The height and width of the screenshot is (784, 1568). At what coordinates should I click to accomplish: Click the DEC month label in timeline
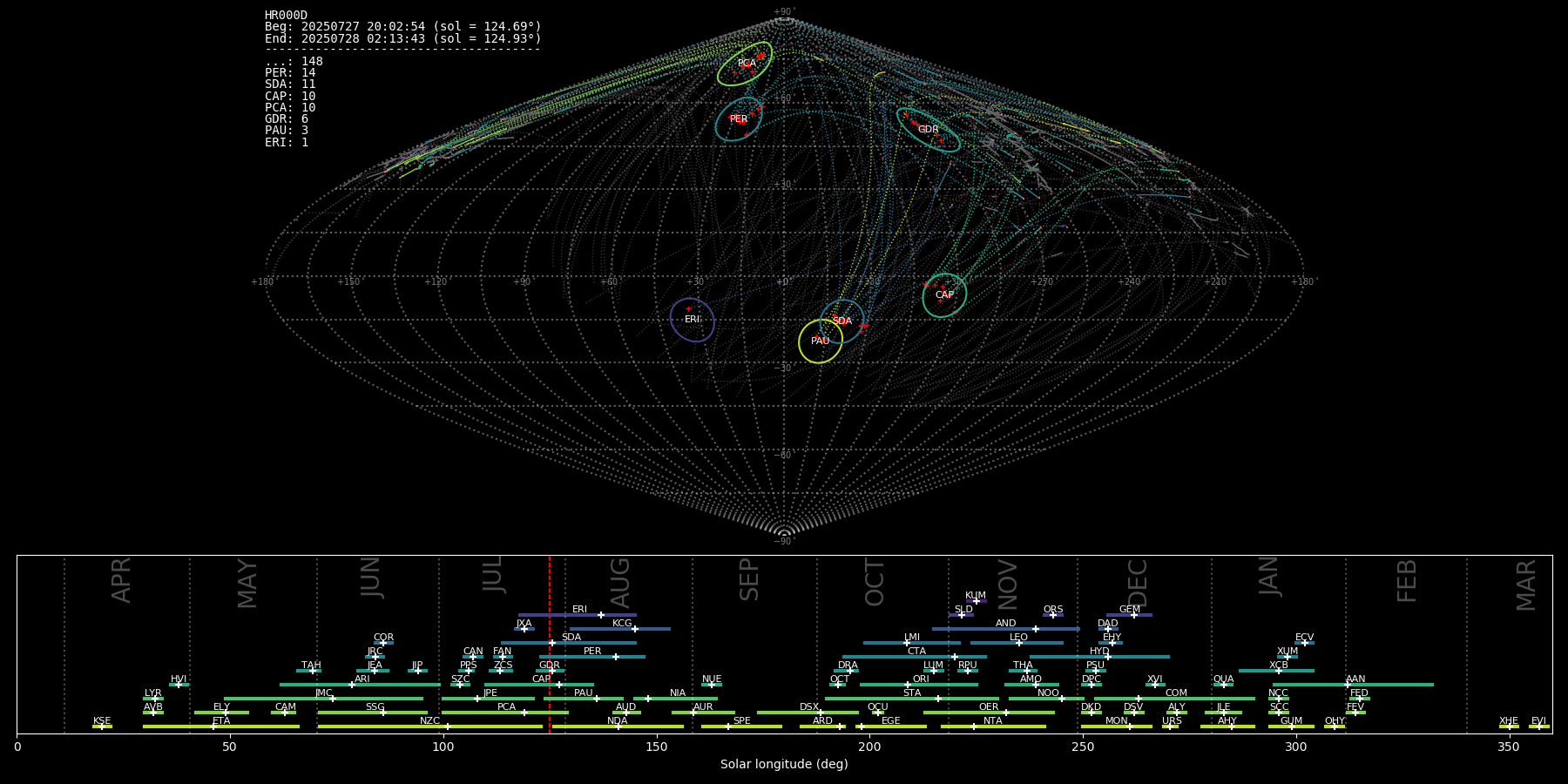coord(1139,583)
